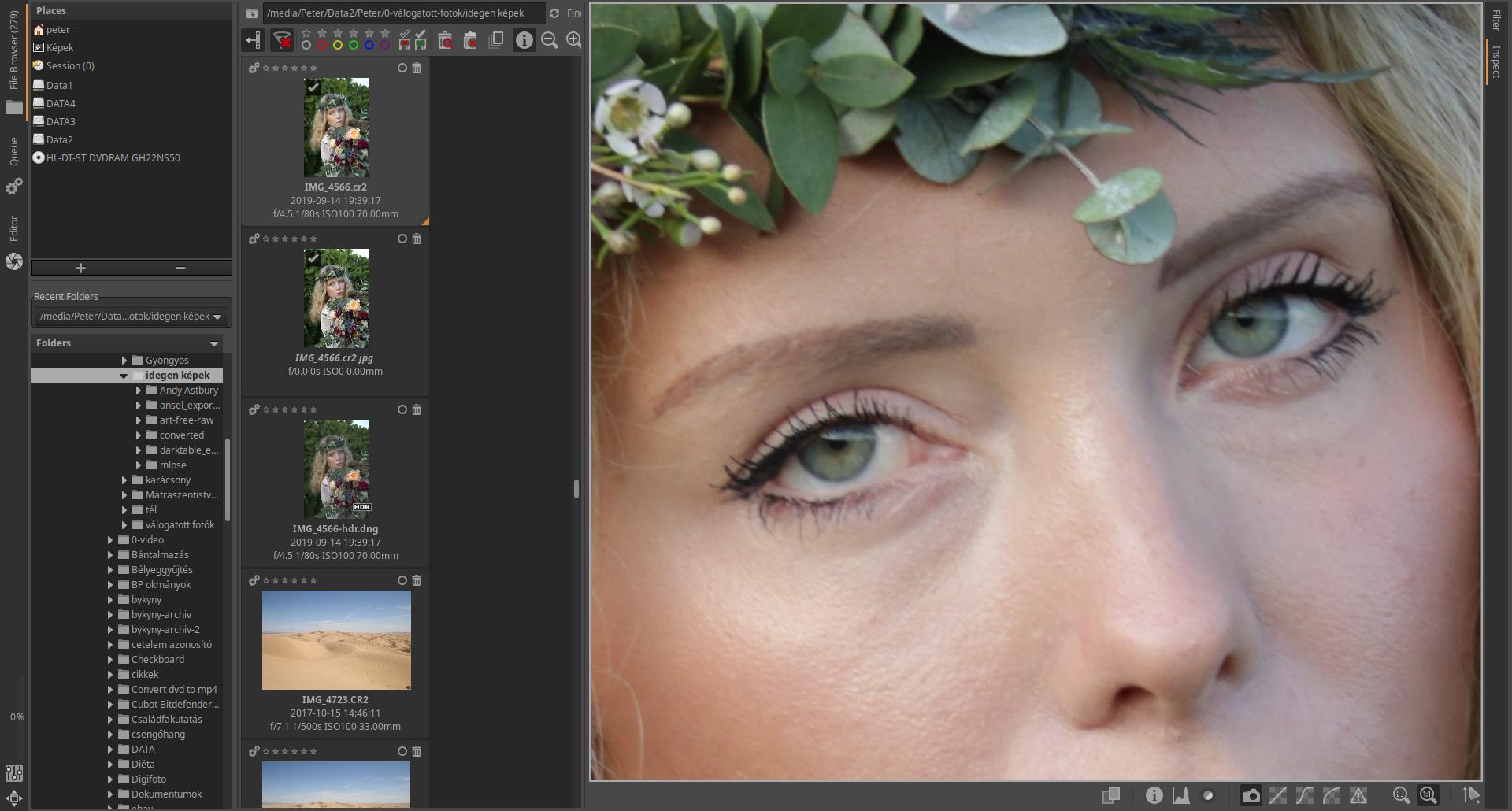Show images in trash
Image resolution: width=1512 pixels, height=811 pixels.
tap(445, 40)
